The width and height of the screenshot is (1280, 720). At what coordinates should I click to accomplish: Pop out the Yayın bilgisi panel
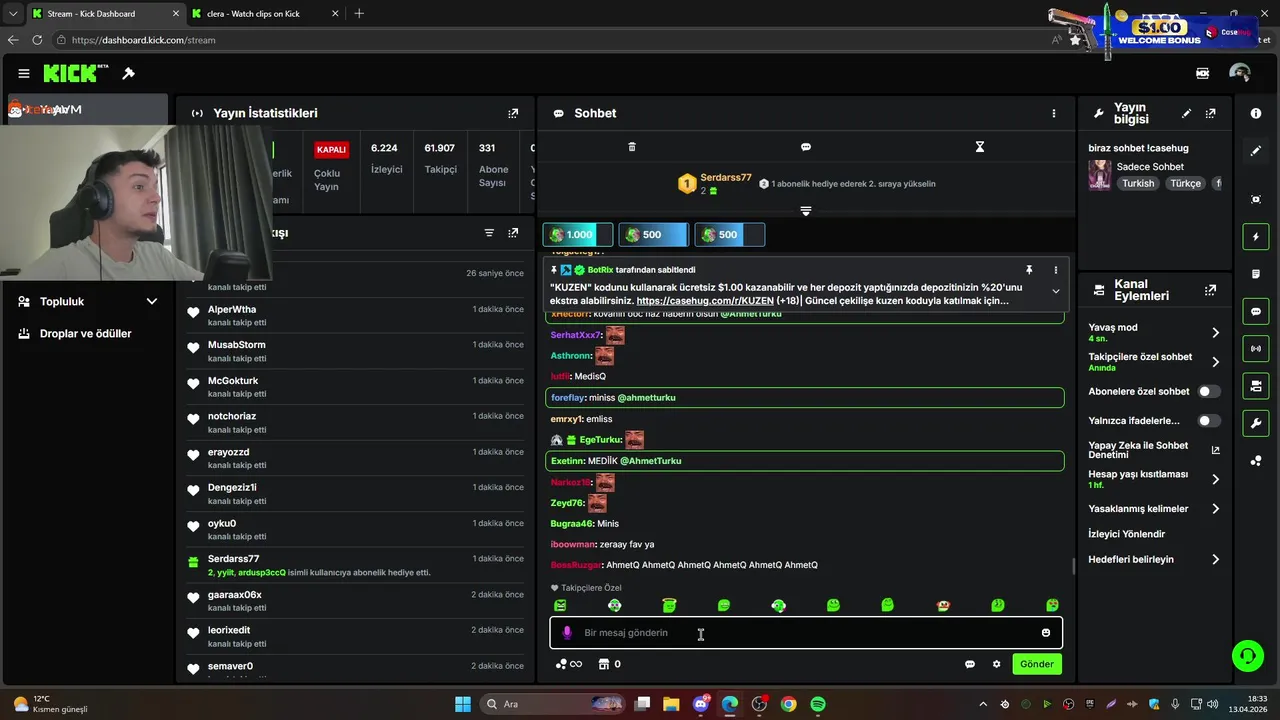pyautogui.click(x=1211, y=114)
